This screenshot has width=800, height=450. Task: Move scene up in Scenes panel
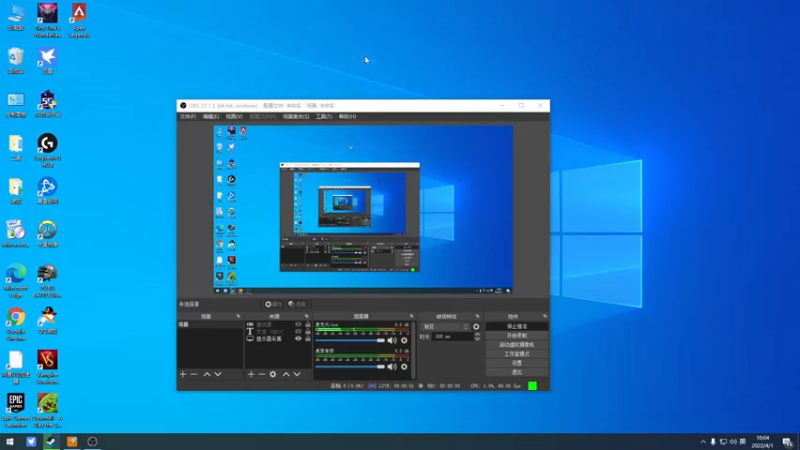point(207,374)
